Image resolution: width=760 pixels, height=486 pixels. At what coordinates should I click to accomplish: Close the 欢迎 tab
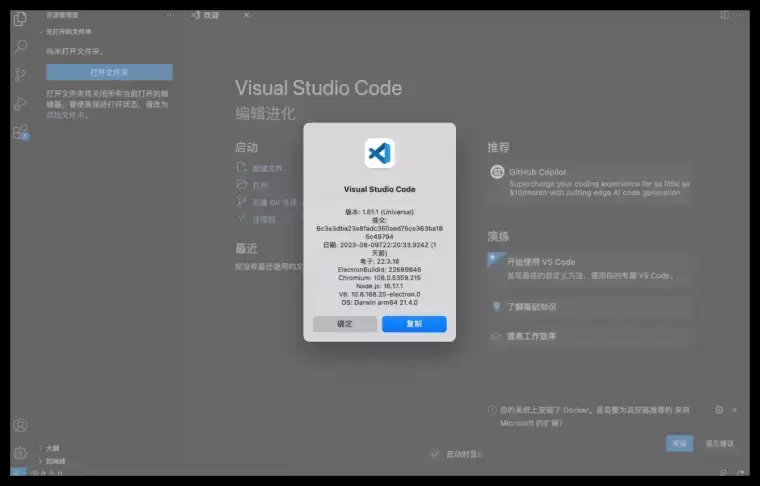click(246, 15)
